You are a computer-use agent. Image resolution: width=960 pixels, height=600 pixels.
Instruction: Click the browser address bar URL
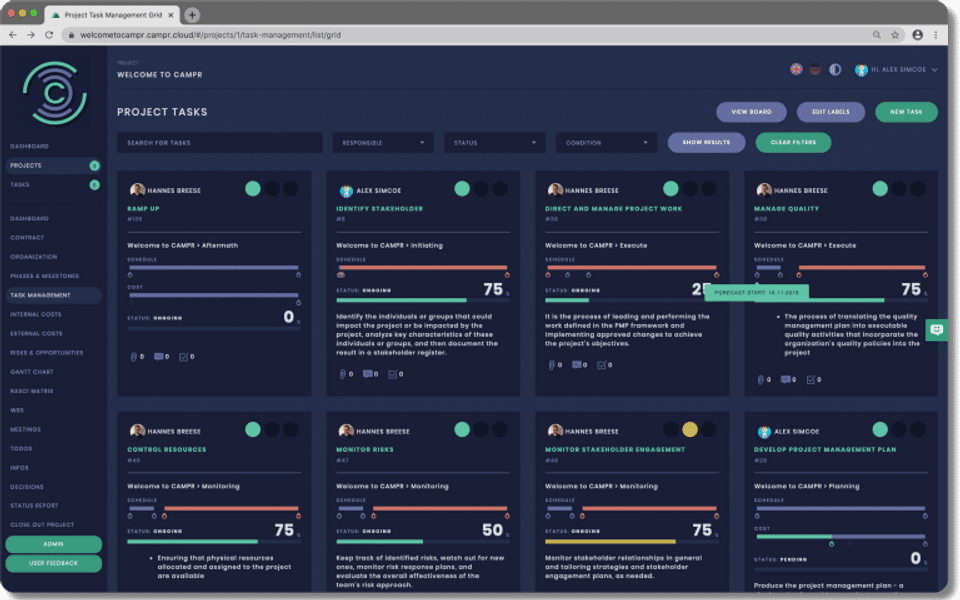point(211,35)
